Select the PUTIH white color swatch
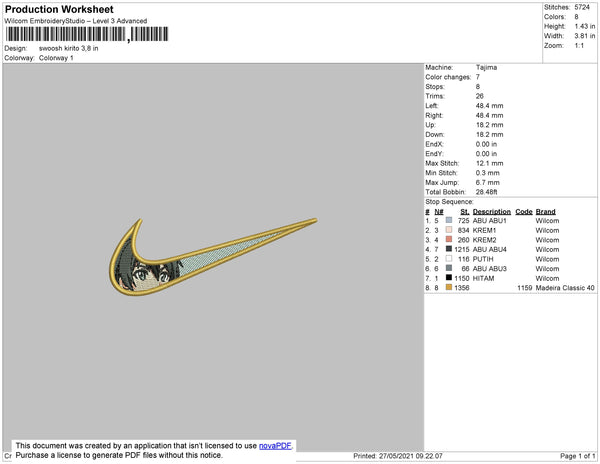 449,259
